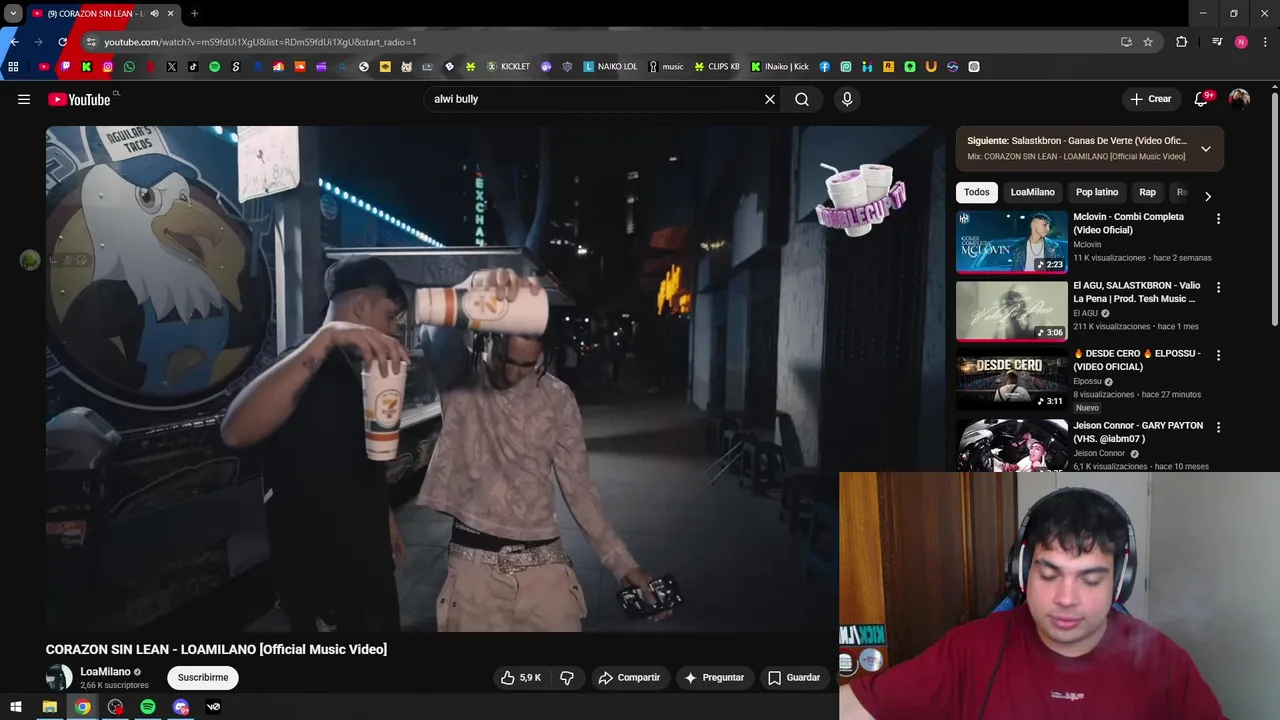
Task: Bookmark this page with the star icon
Action: (1148, 42)
